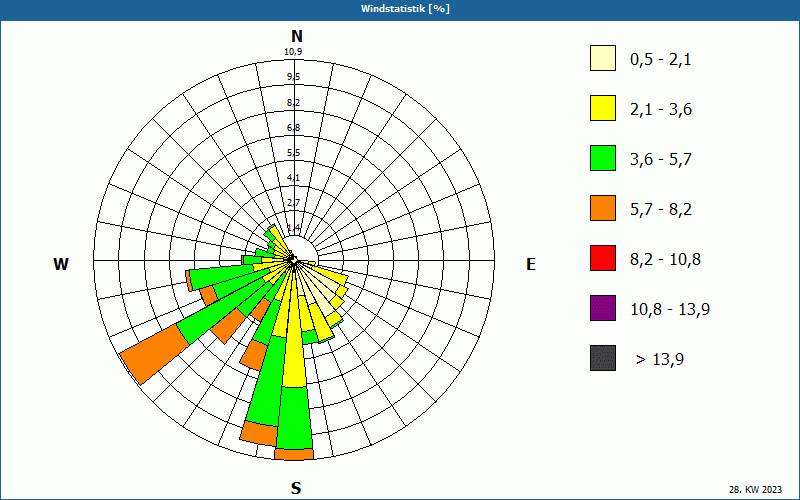The height and width of the screenshot is (500, 800).
Task: Click the red 8,2 - 10,8 legend swatch
Action: pos(603,258)
